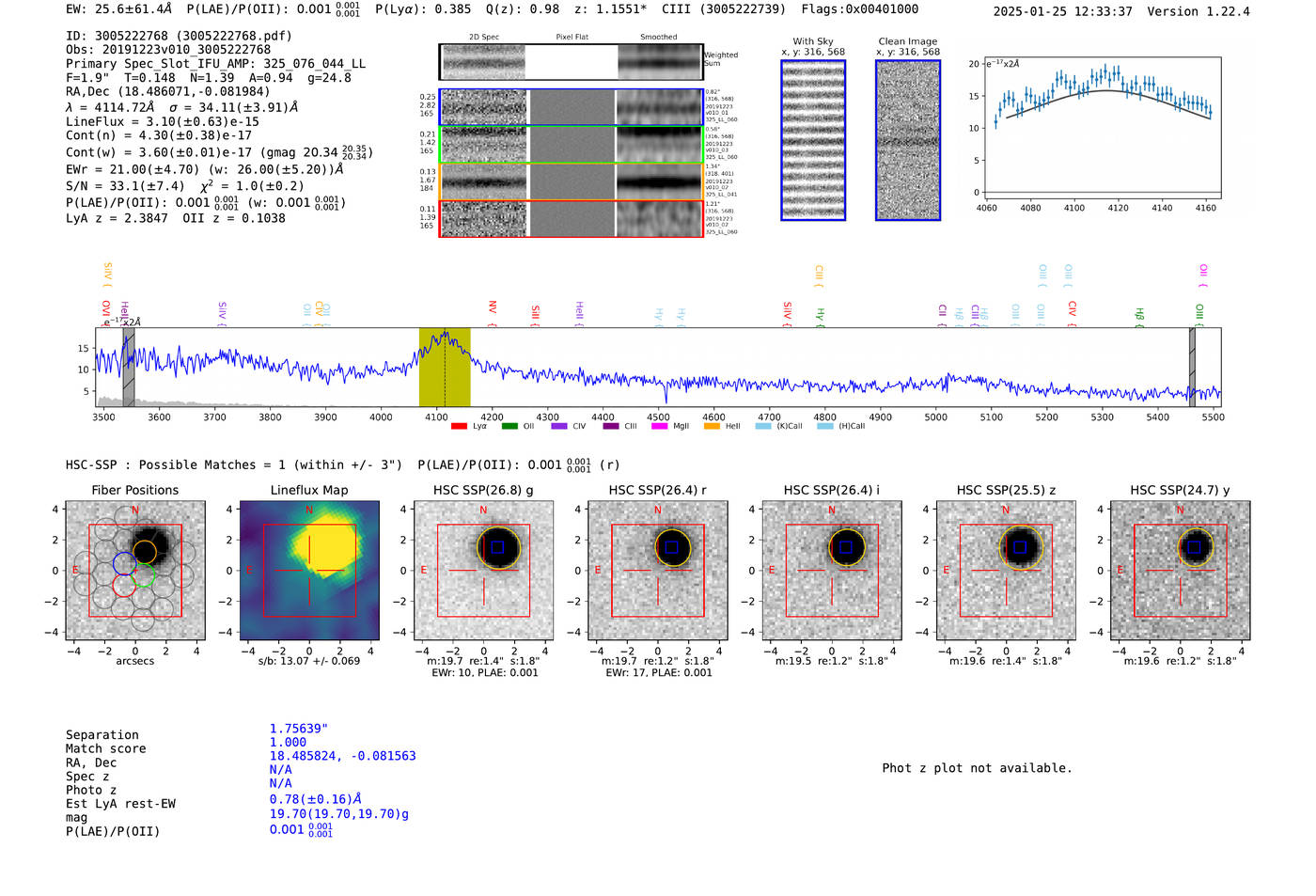Click the gray hatched band near 3540Å
The image size is (1316, 896).
[129, 367]
